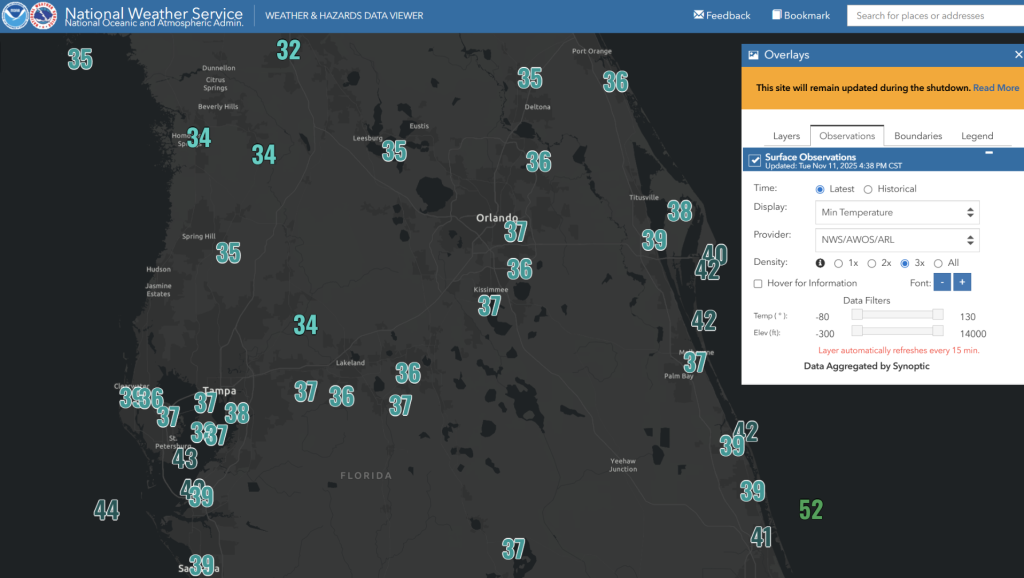
Task: Switch to the Legend tab
Action: pyautogui.click(x=977, y=136)
